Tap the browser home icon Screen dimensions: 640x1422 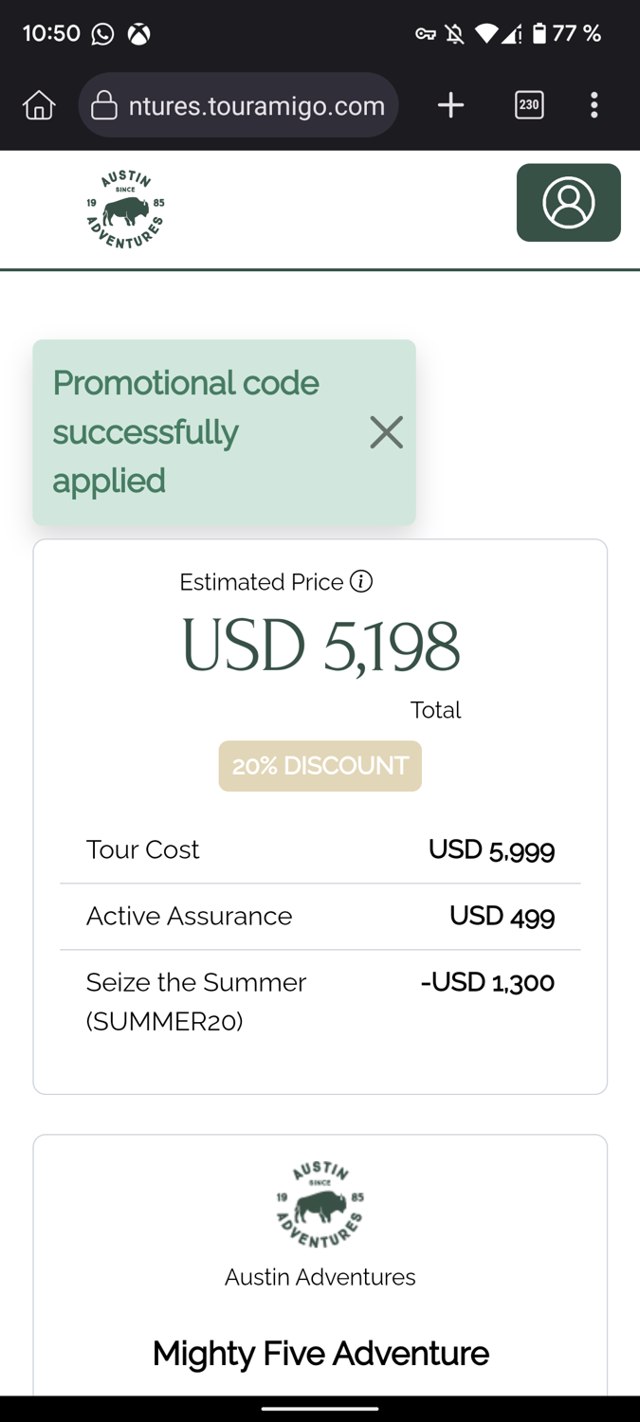38,105
